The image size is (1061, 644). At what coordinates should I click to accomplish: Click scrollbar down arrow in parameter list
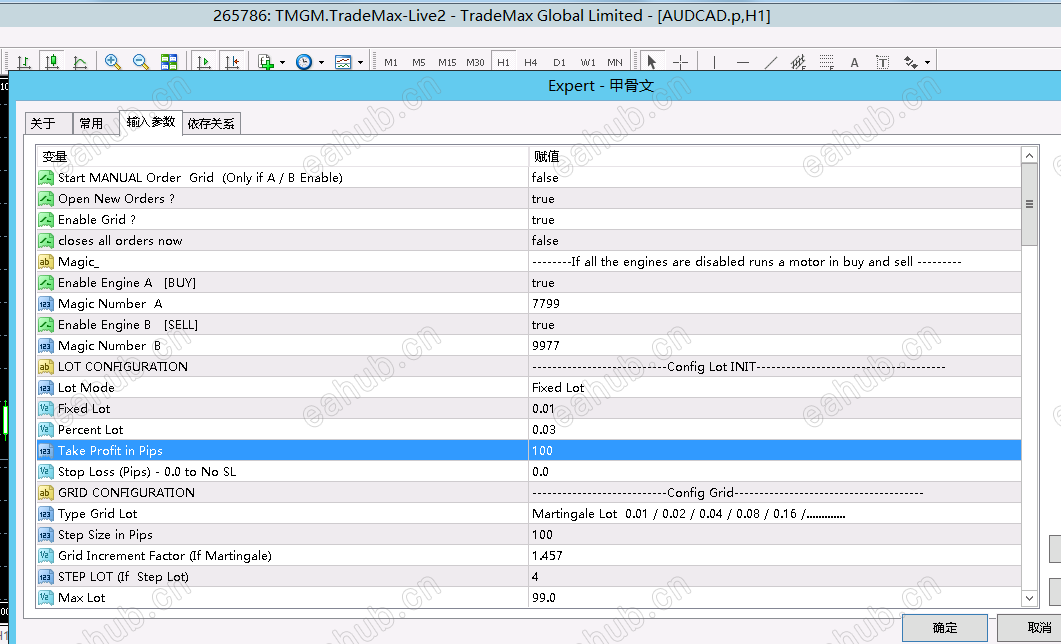[1029, 598]
